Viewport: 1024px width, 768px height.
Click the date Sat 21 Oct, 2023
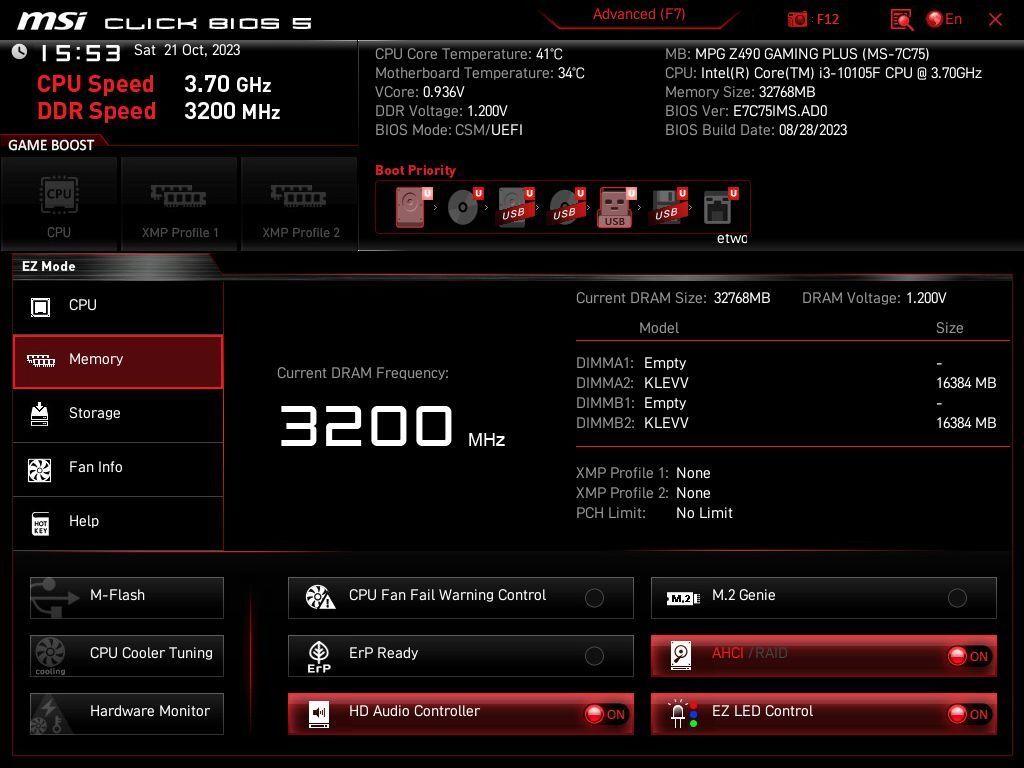click(187, 50)
